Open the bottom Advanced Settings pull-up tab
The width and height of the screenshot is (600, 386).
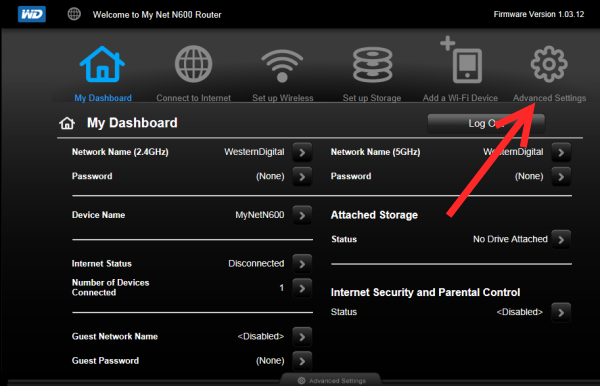coord(331,380)
